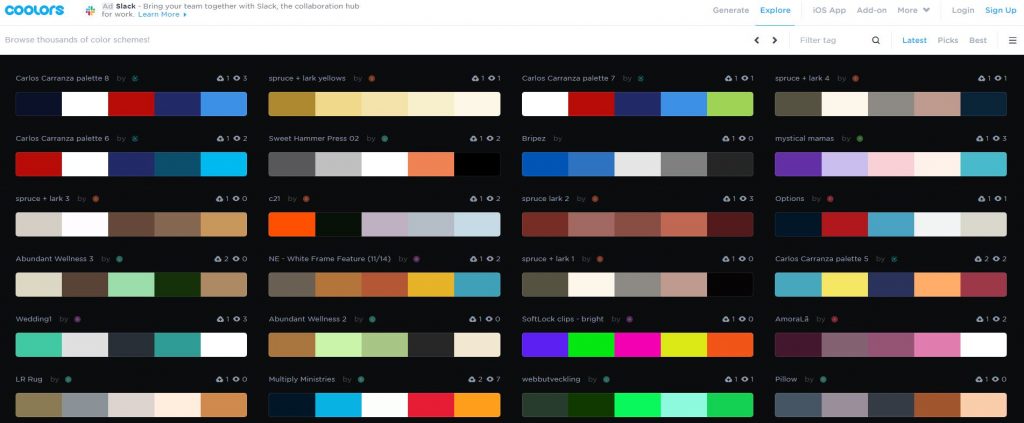Click author avatar of spruce + lark yellows
The width and height of the screenshot is (1024, 423).
click(x=372, y=78)
